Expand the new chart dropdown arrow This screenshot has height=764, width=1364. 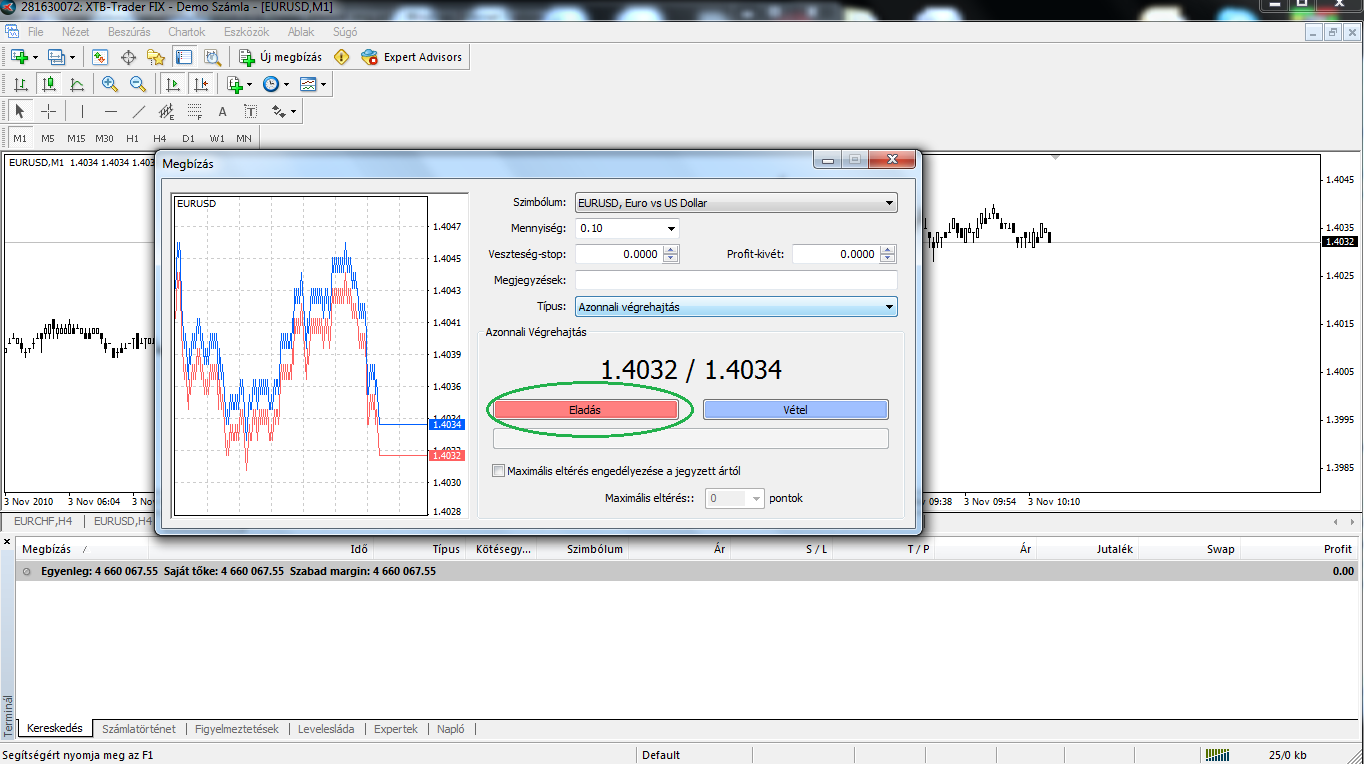(x=35, y=57)
